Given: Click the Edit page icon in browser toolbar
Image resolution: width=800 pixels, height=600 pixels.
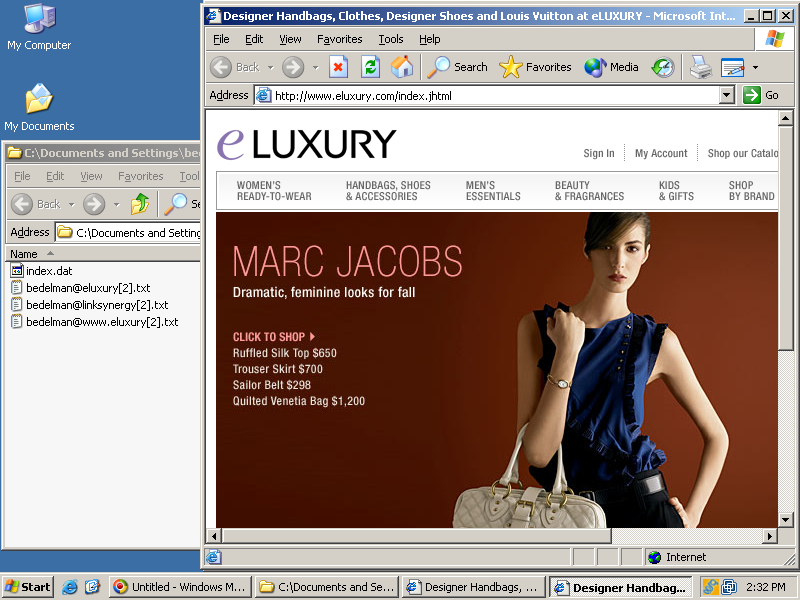Looking at the screenshot, I should click(x=733, y=67).
